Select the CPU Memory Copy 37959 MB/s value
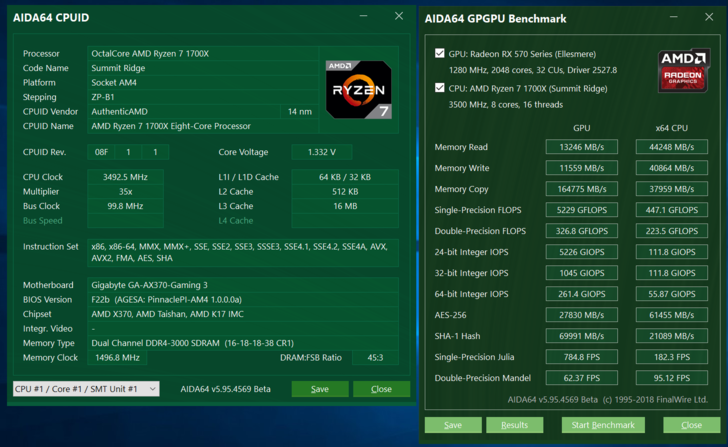Viewport: 728px width, 447px height. click(x=672, y=189)
